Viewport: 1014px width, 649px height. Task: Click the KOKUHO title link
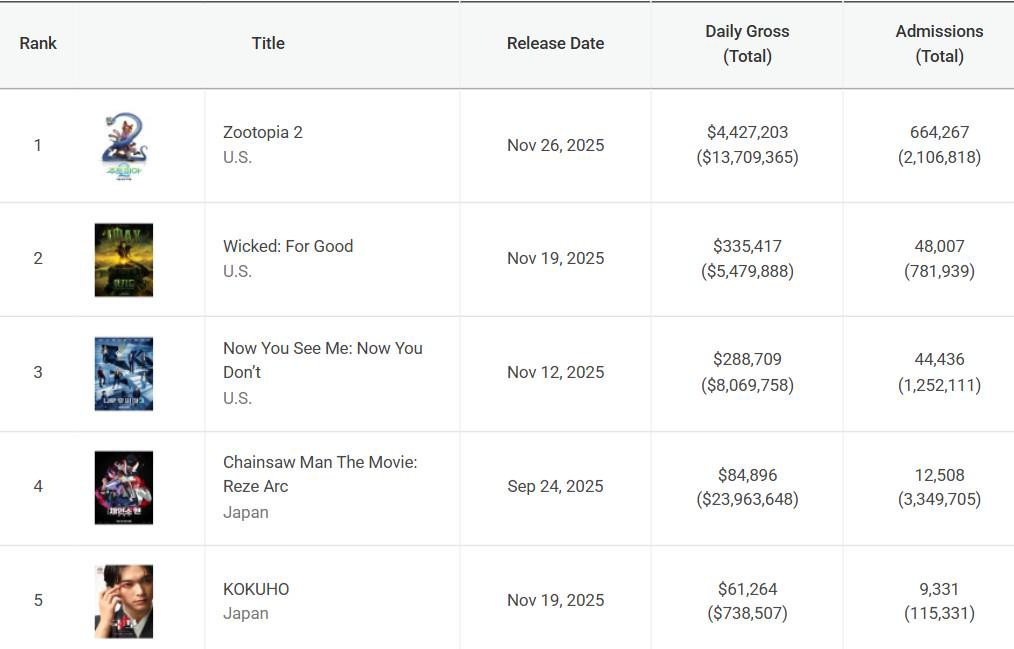tap(256, 589)
